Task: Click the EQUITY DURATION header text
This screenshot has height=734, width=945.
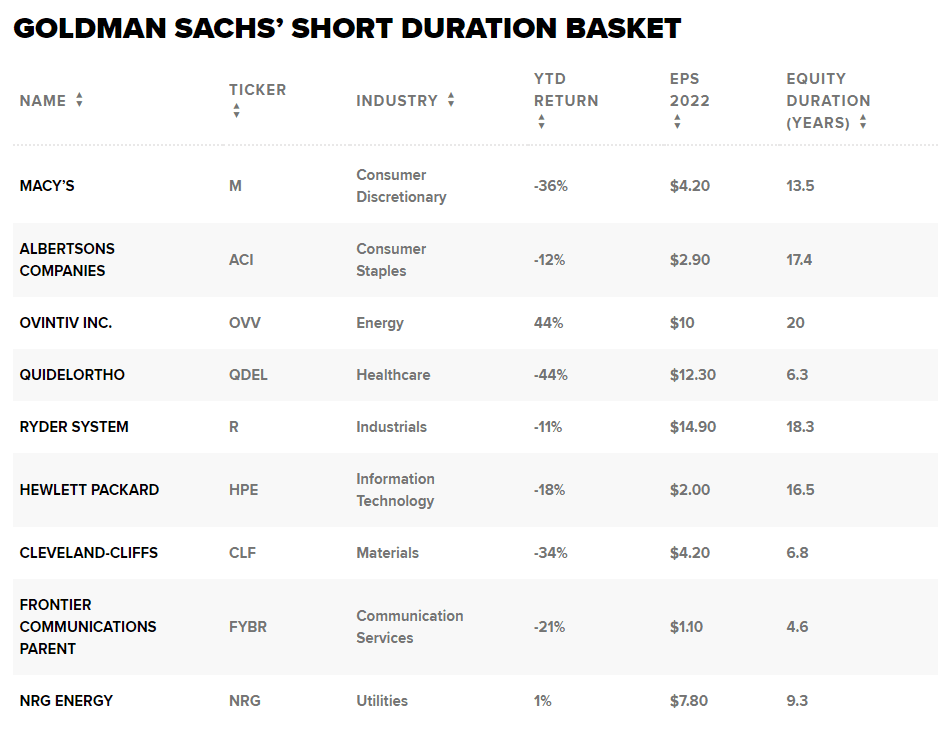Action: point(828,101)
